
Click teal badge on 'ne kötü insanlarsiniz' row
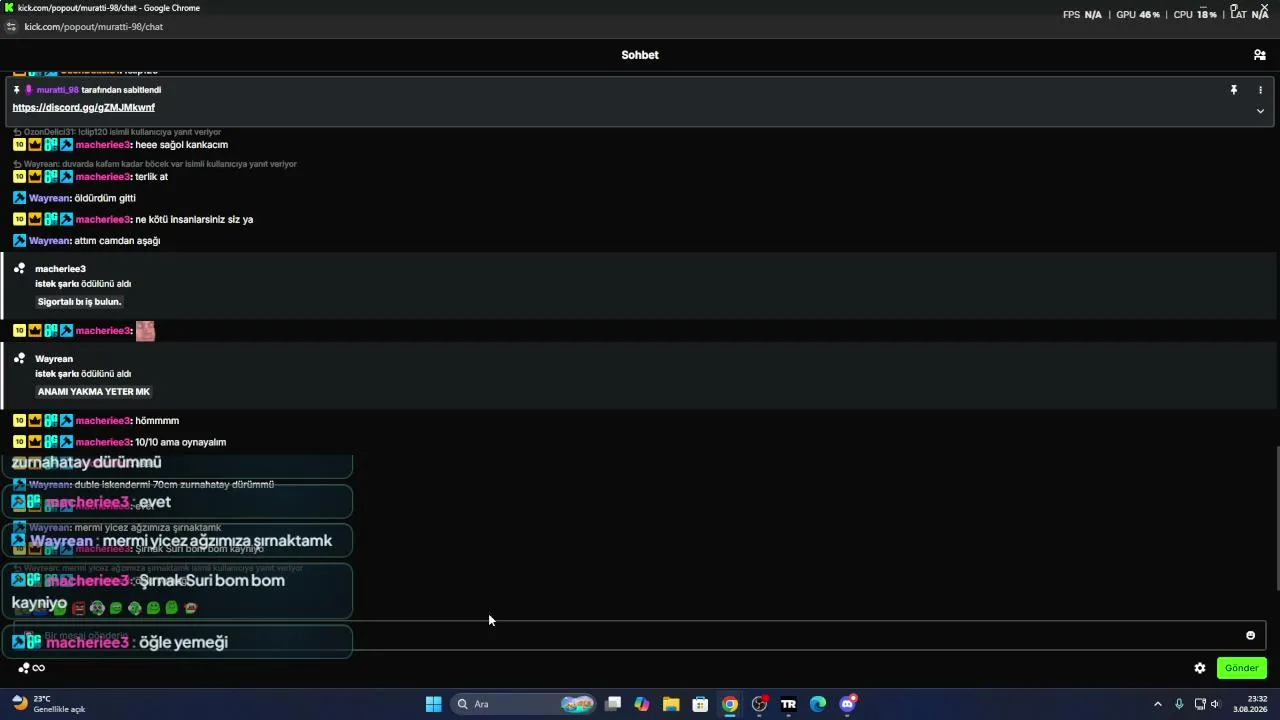[x=50, y=219]
